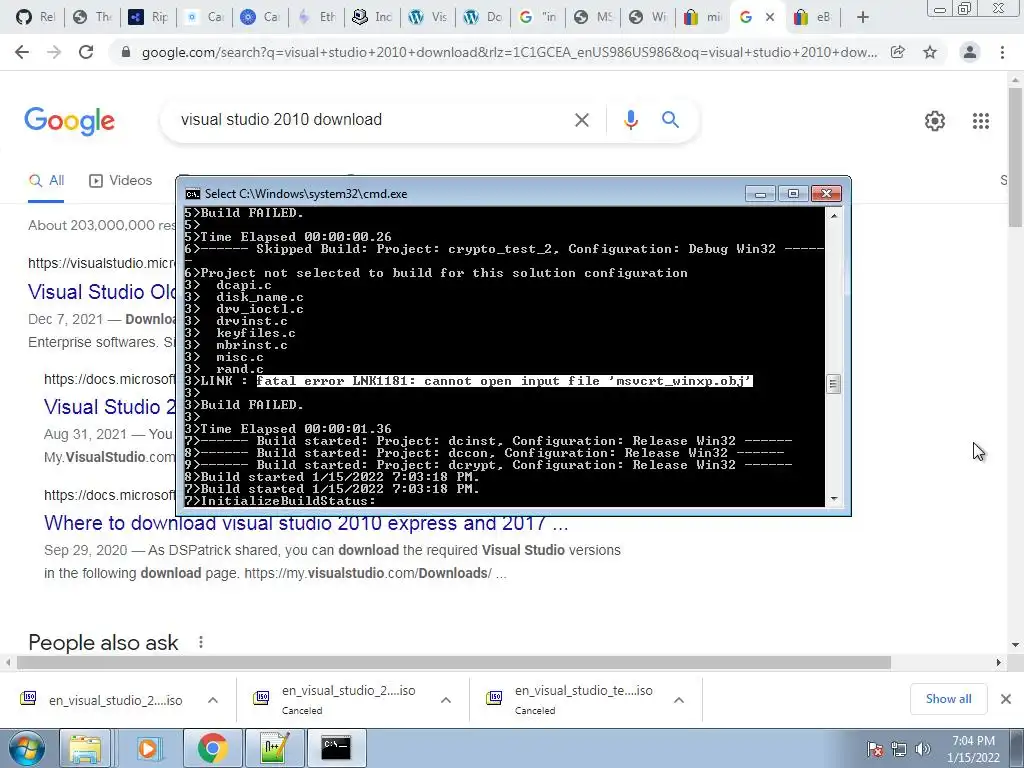Open a new browser tab
Screen dimensions: 1024x768
863,18
